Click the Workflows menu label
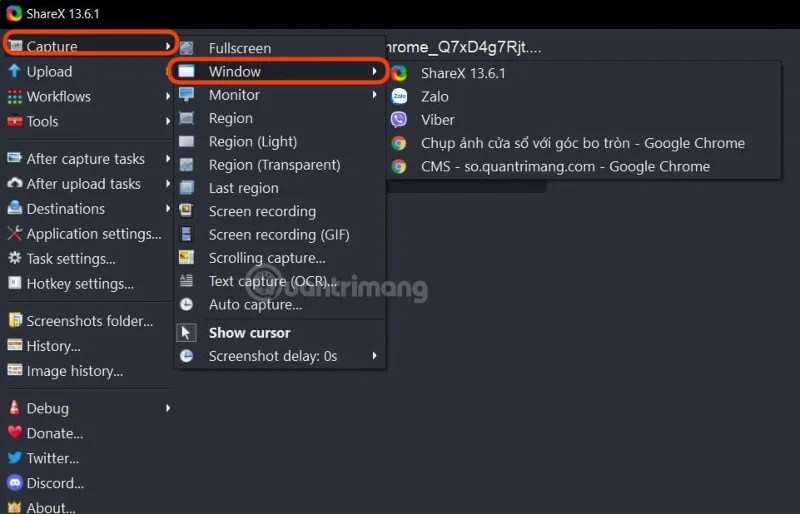This screenshot has height=514, width=800. 59,96
